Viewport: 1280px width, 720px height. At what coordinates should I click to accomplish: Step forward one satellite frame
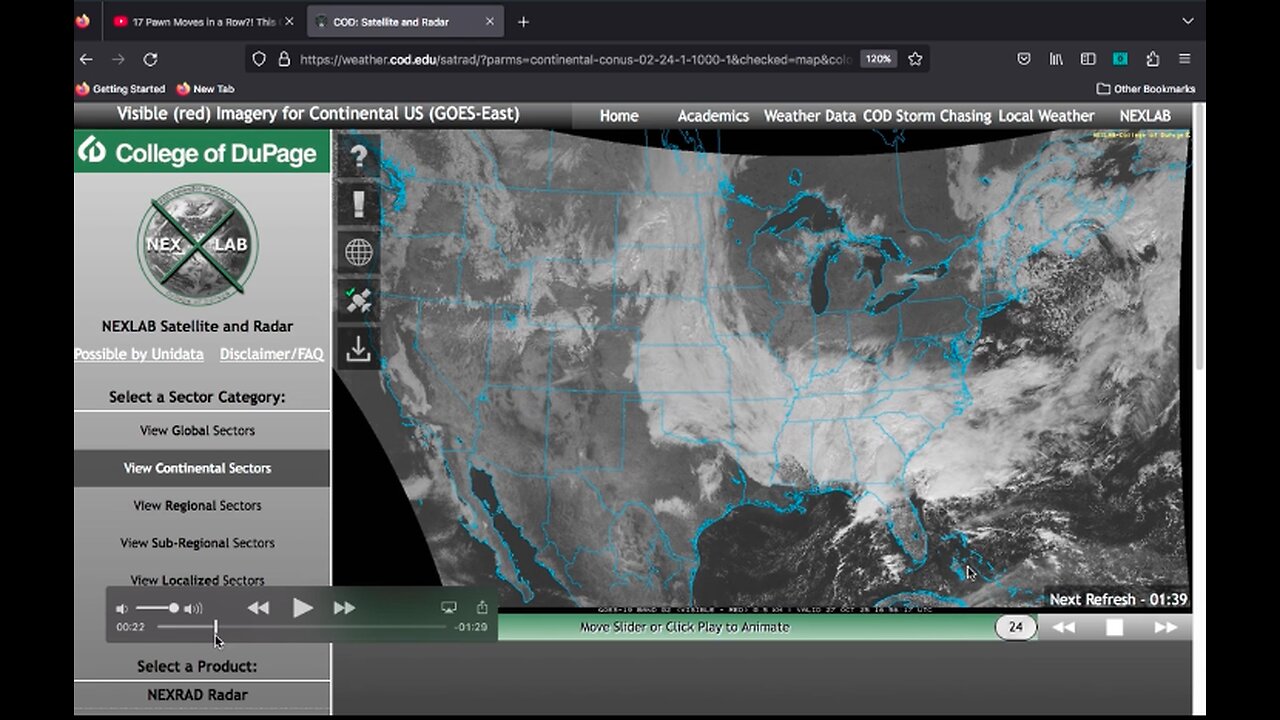coord(1166,627)
